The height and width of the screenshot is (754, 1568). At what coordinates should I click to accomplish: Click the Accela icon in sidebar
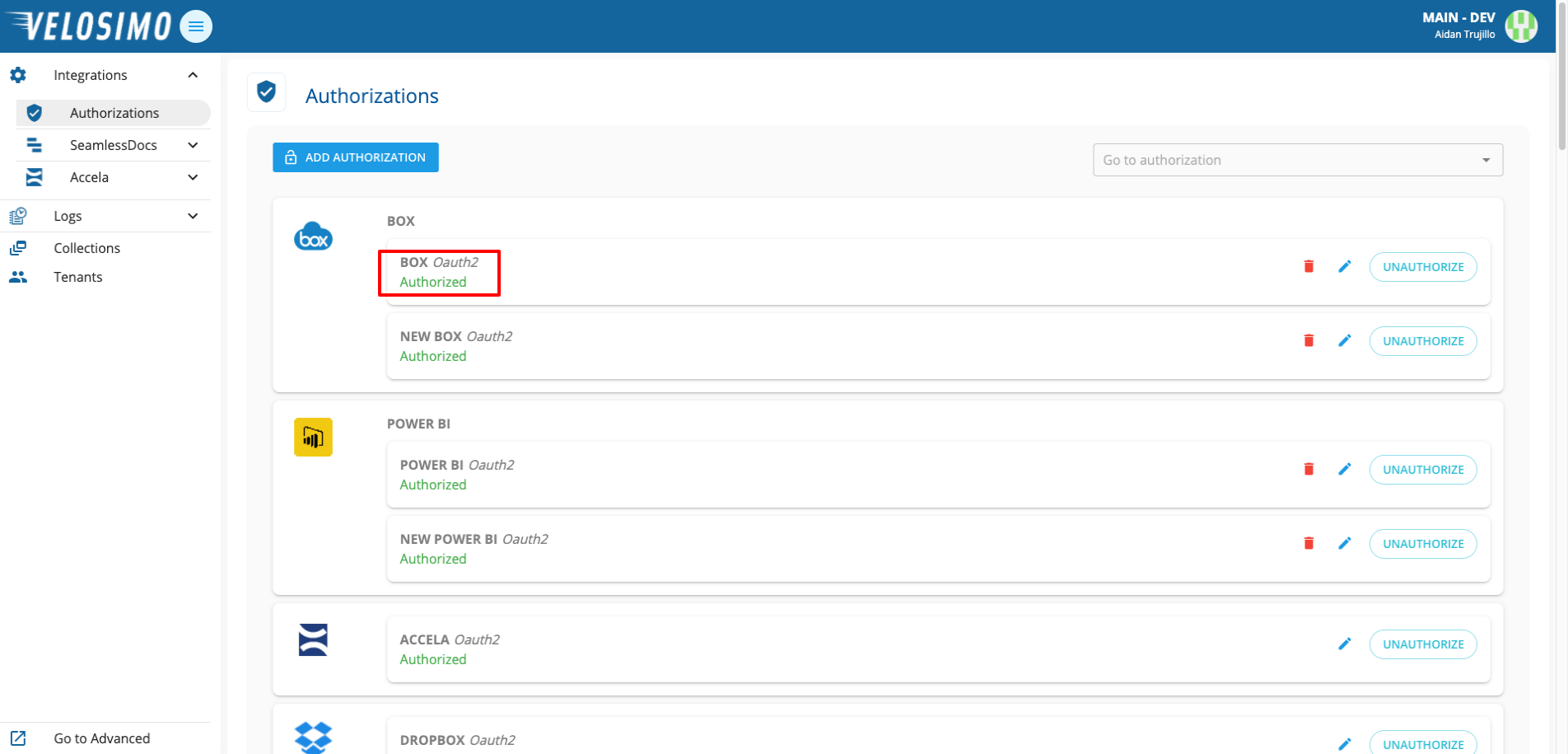pos(35,177)
